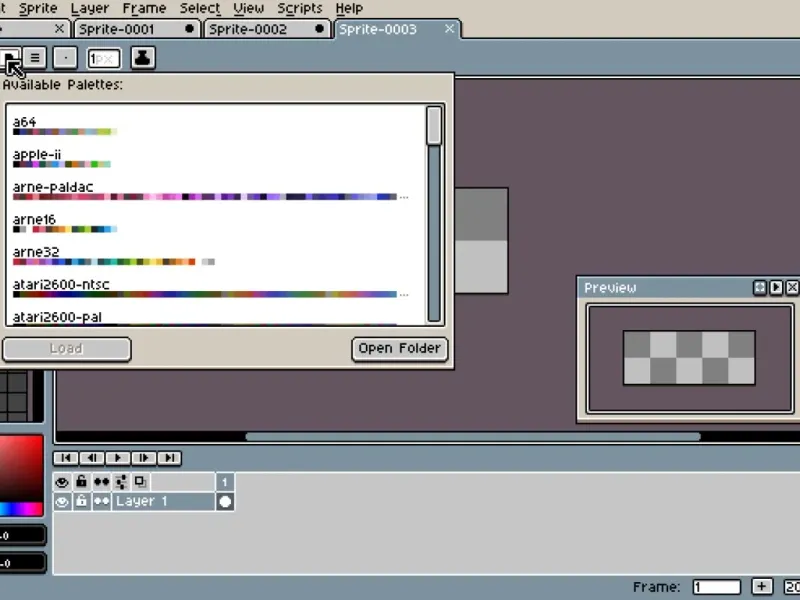Click the preview sprite thumbnail
Screen dimensions: 800x600
click(689, 358)
